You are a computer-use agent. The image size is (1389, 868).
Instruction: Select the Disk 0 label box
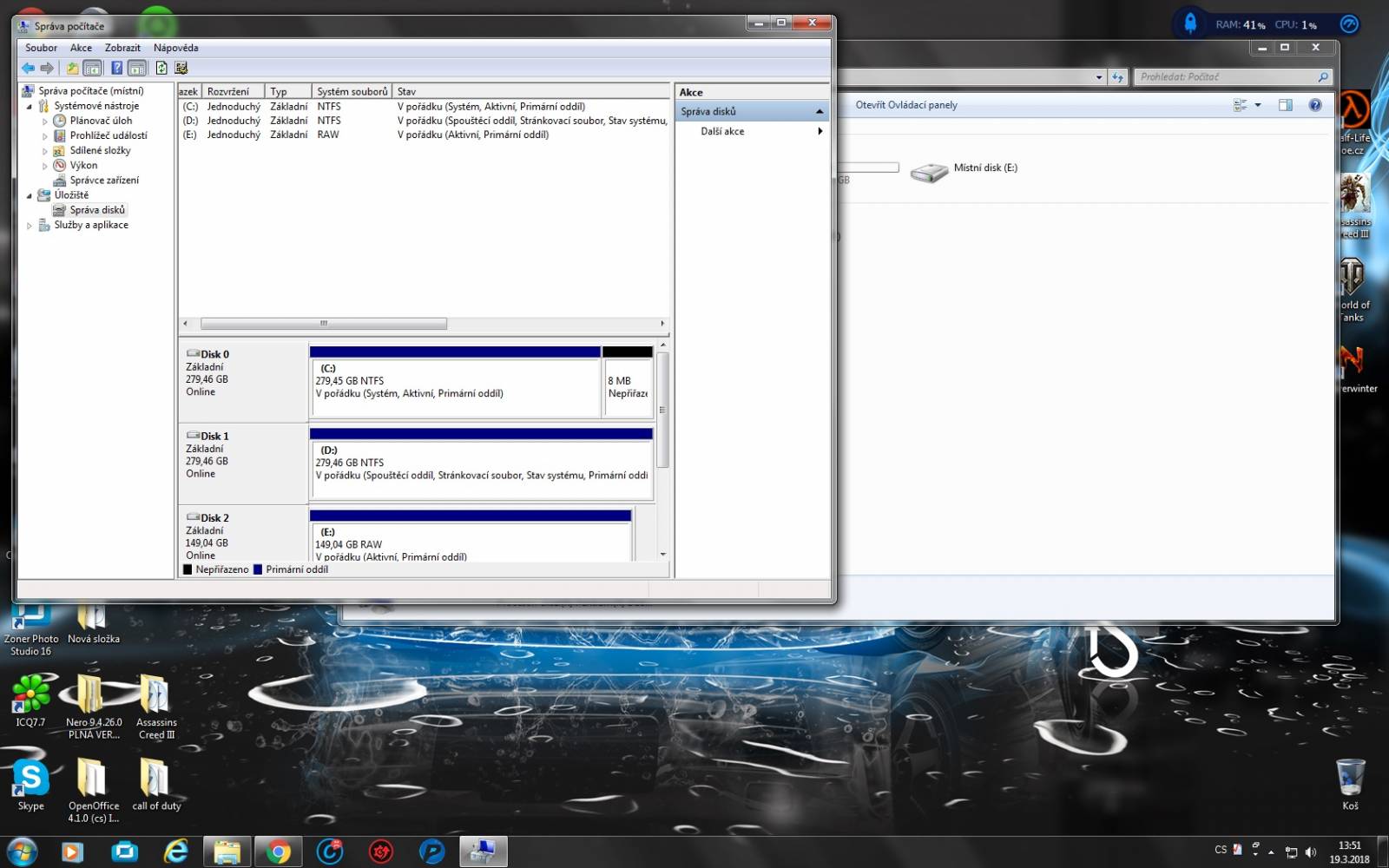pos(243,382)
